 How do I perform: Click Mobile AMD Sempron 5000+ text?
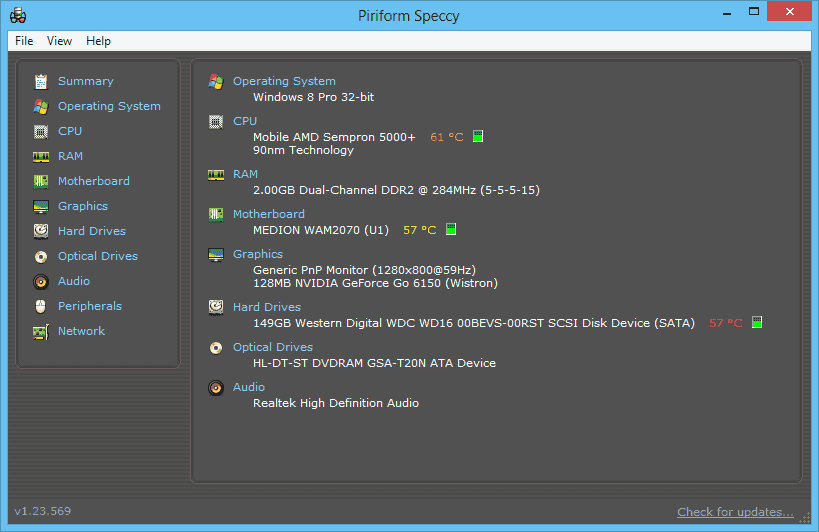click(x=334, y=137)
